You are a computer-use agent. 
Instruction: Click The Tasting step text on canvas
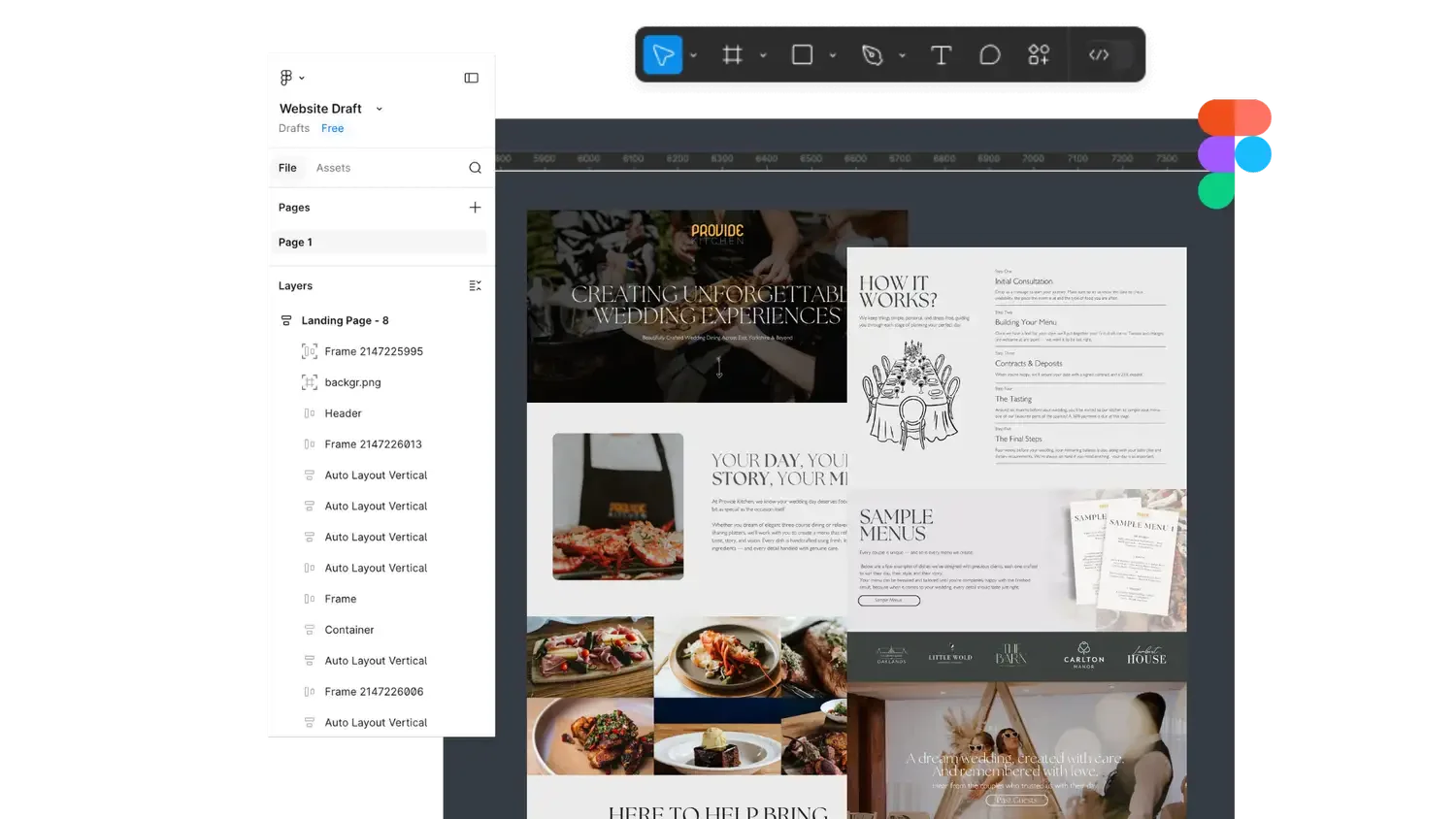(x=1013, y=399)
